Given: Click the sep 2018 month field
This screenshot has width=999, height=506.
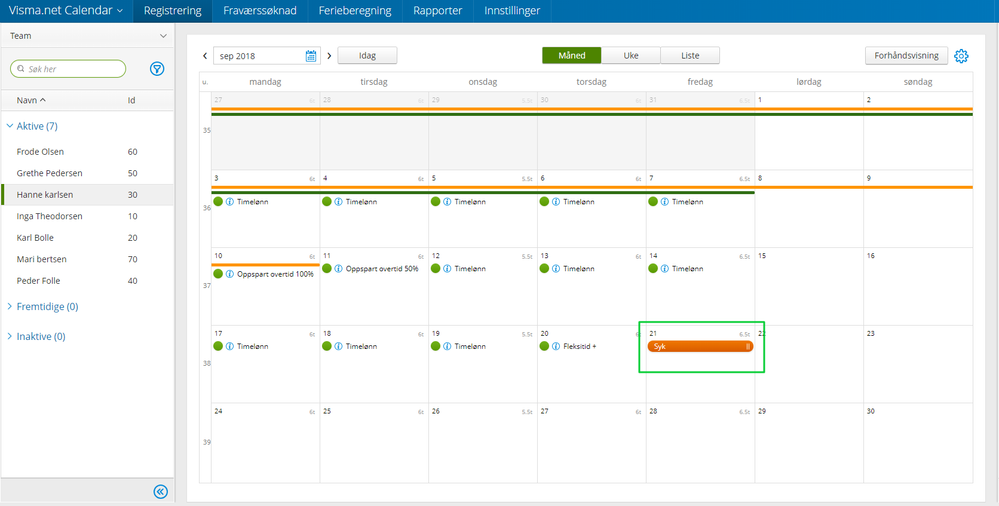Looking at the screenshot, I should point(260,55).
